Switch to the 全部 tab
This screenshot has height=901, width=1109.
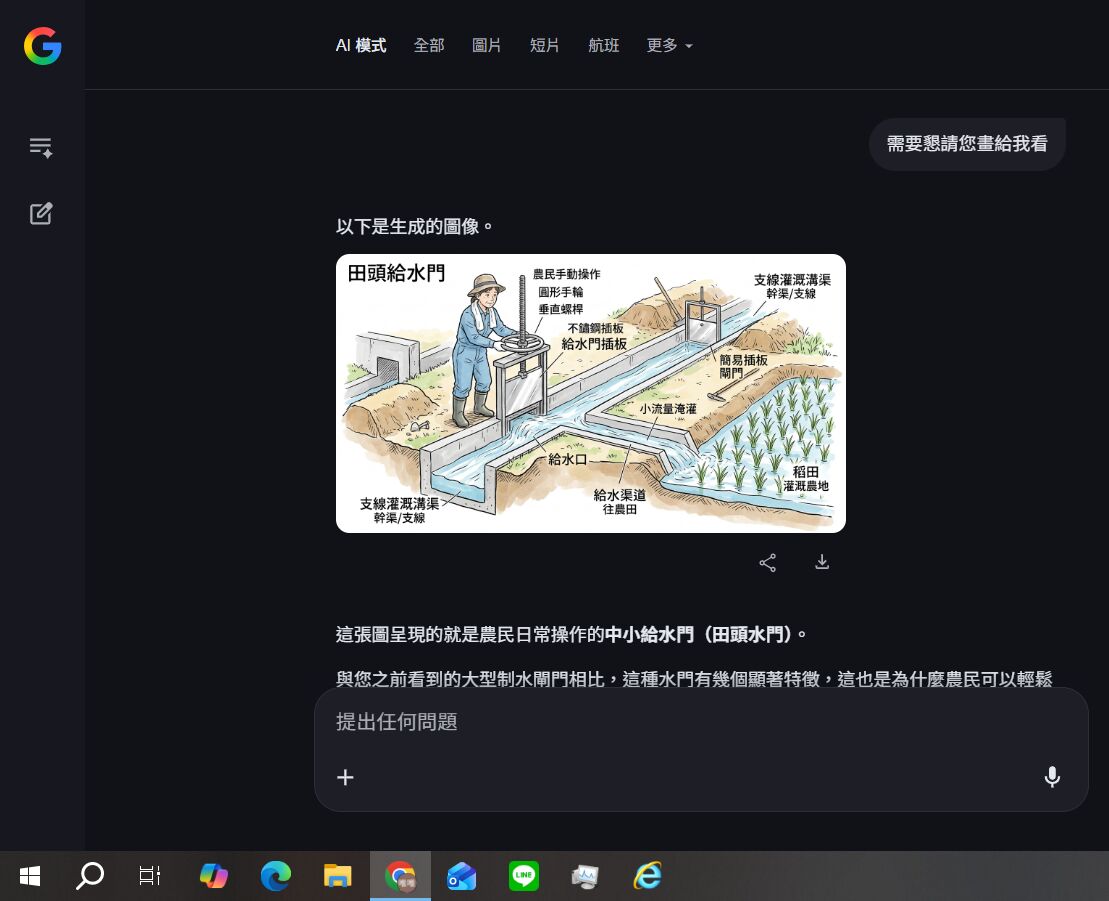point(429,46)
